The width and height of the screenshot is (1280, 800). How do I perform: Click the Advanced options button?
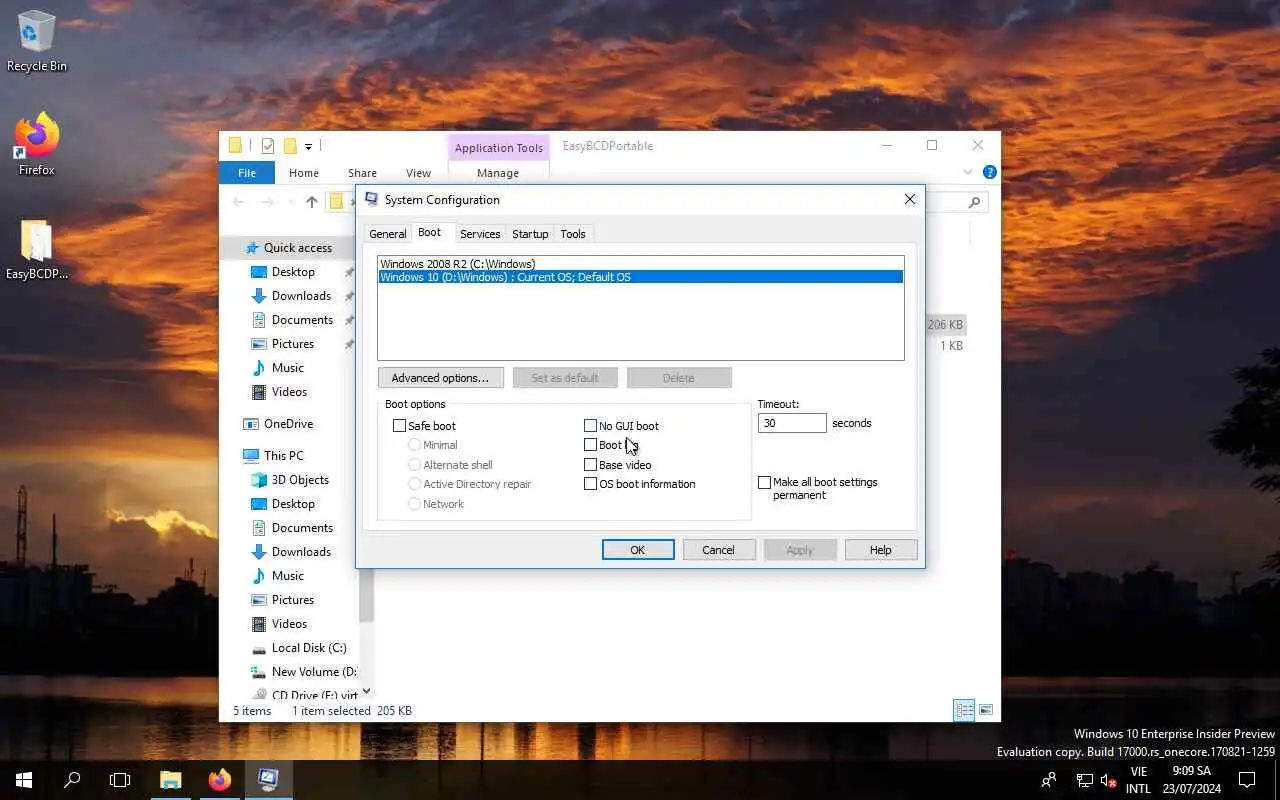click(x=440, y=378)
